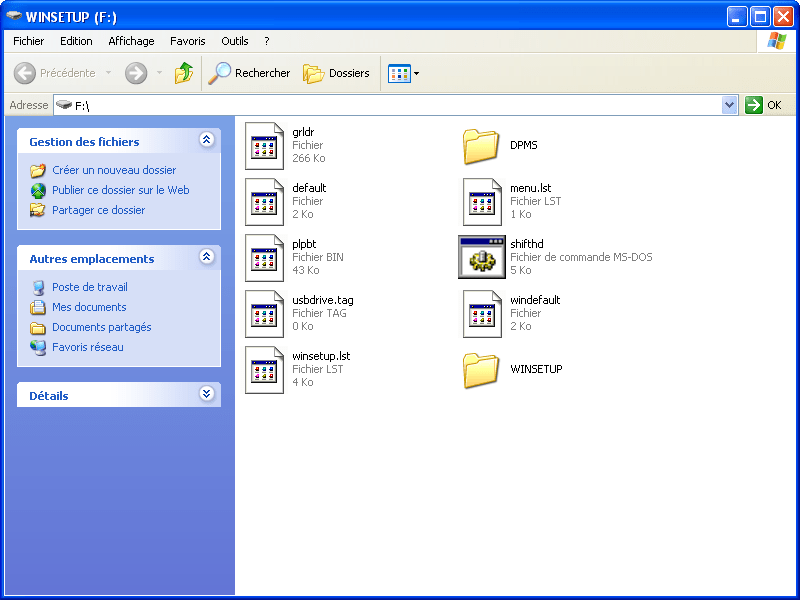
Task: Toggle the Dossiers folders pane
Action: pyautogui.click(x=336, y=73)
